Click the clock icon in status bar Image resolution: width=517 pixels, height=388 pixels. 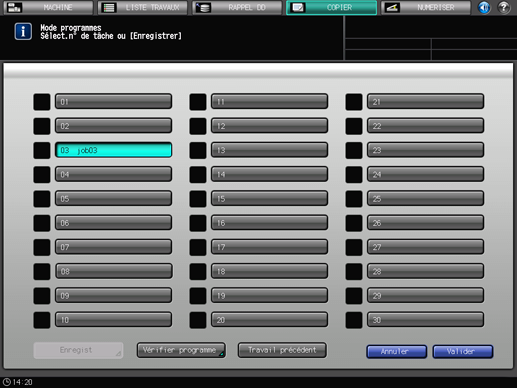point(7,382)
